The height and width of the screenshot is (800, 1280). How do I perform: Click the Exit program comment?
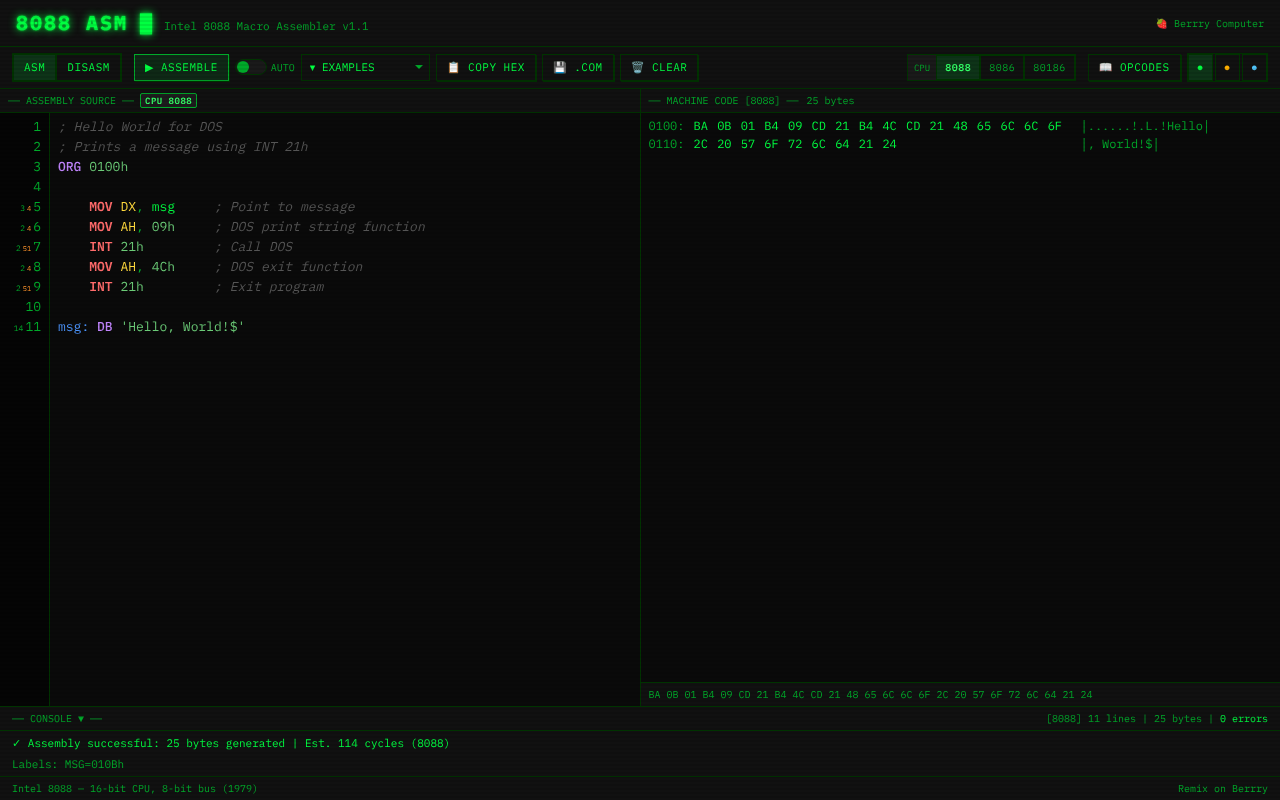point(269,287)
